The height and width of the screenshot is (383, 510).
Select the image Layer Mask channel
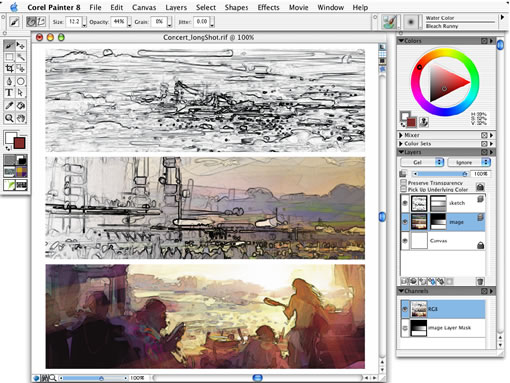click(443, 328)
